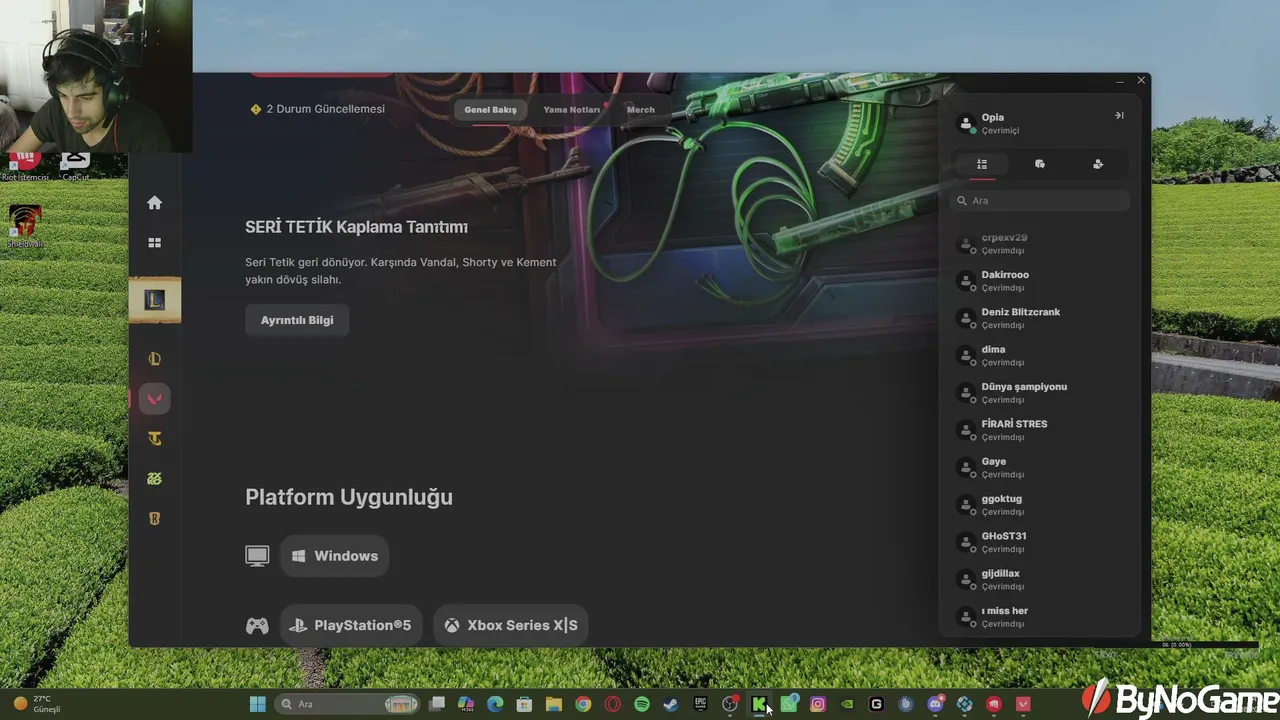The width and height of the screenshot is (1280, 720).
Task: Open the add friend tab
Action: [x=1098, y=164]
